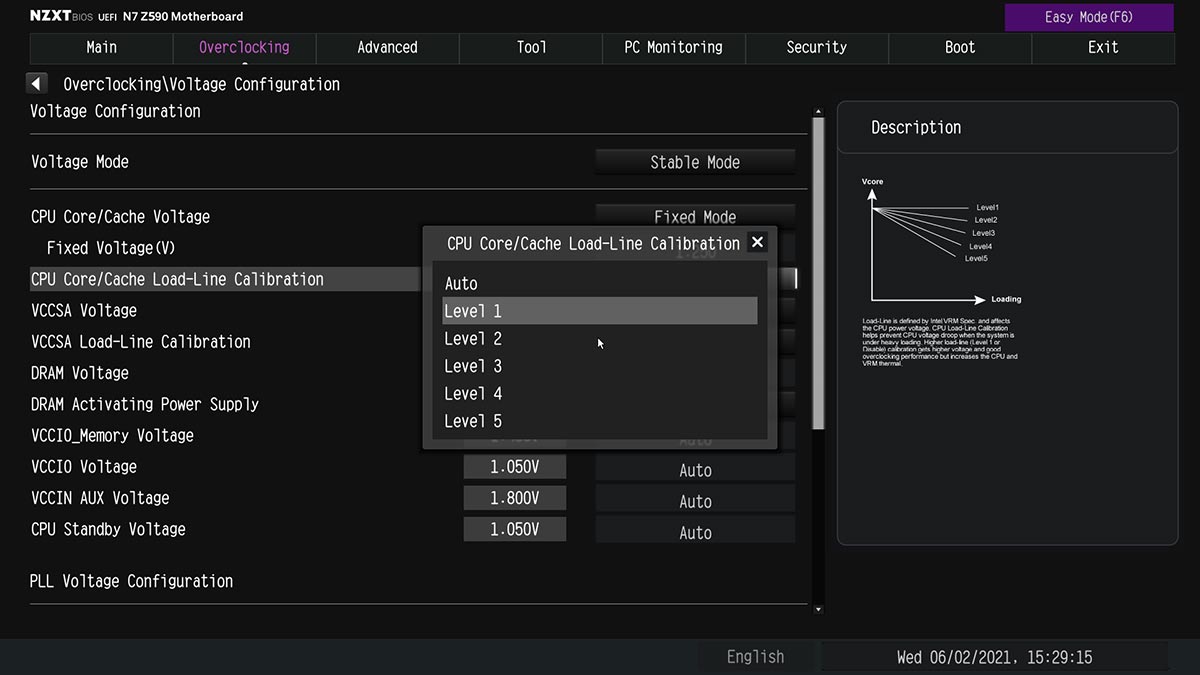Open the Advanced tab

(x=387, y=47)
